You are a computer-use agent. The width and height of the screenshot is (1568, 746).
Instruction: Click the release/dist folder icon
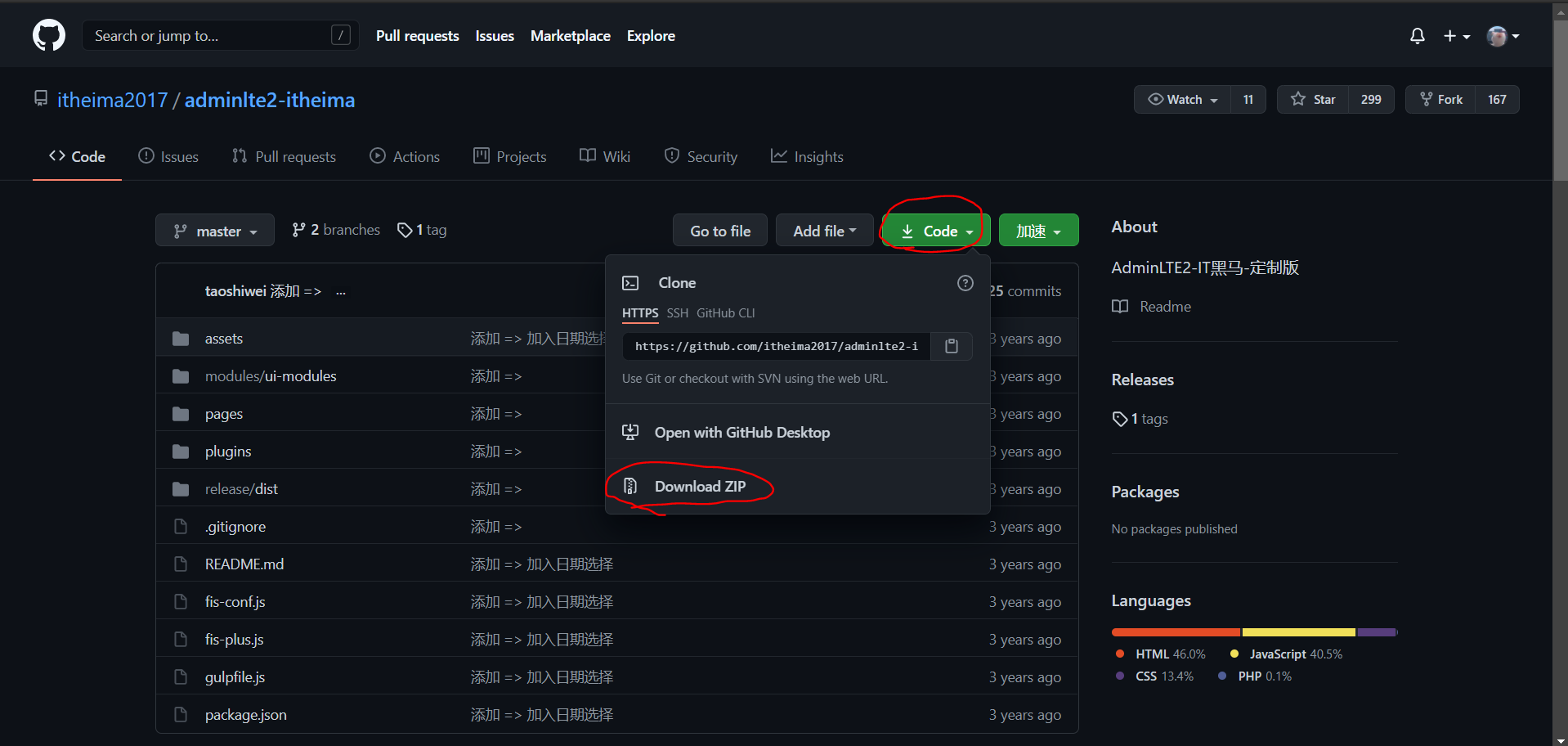pos(181,489)
